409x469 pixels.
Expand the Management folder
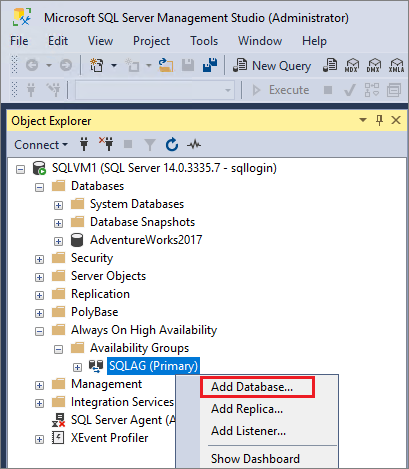(x=39, y=385)
